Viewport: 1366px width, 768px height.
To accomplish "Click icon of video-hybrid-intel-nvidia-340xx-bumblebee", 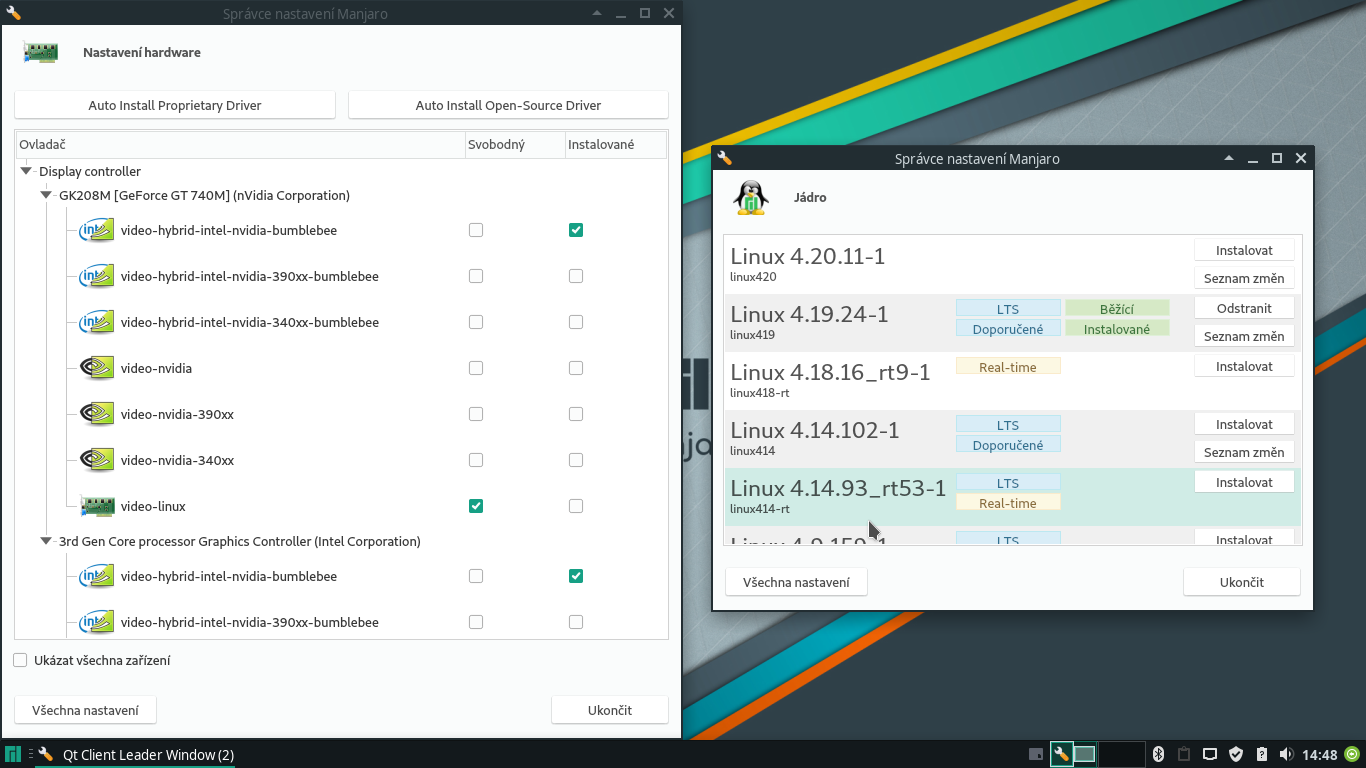I will coord(96,322).
